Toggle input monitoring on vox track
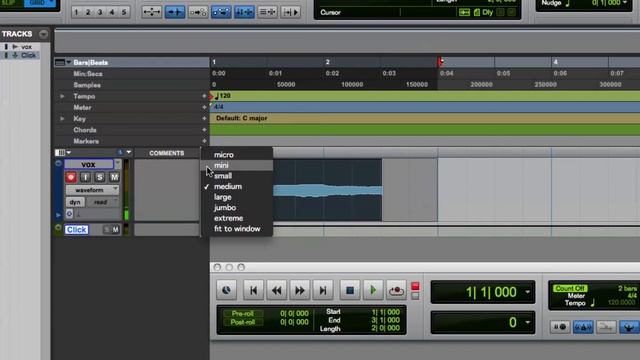This screenshot has width=640, height=360. pyautogui.click(x=85, y=177)
